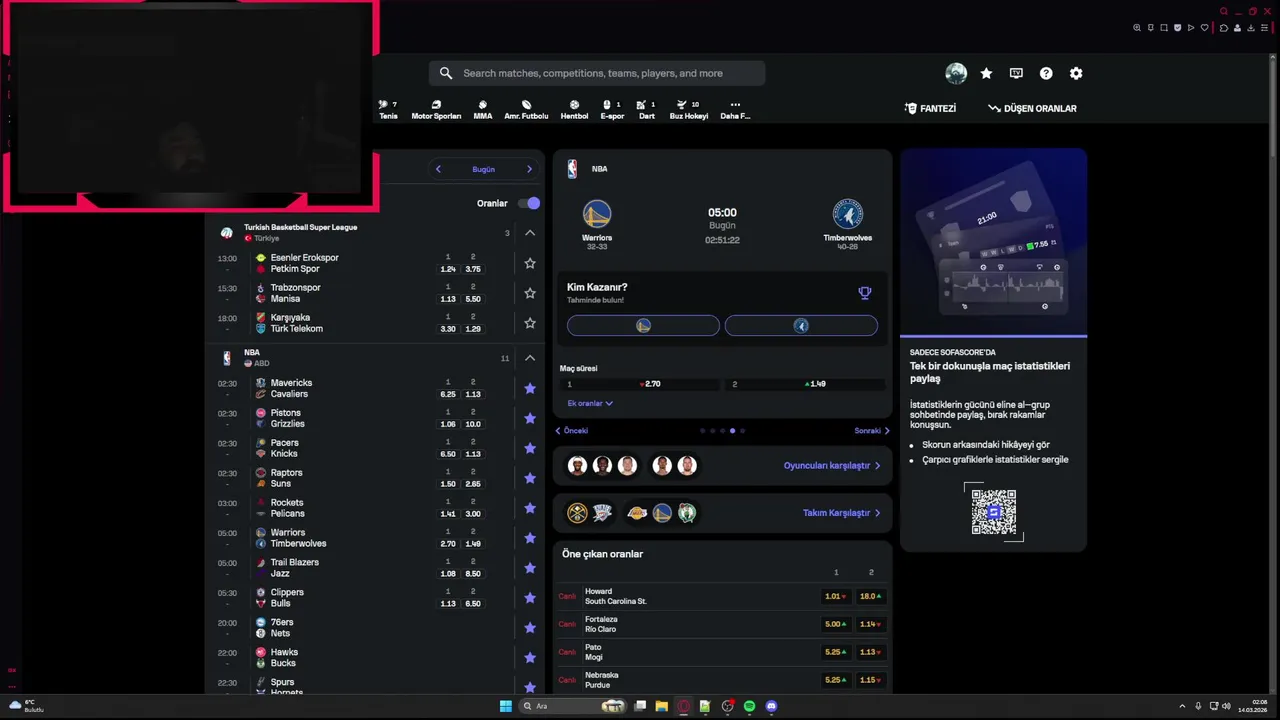Open the Dart sport icon
The width and height of the screenshot is (1280, 720).
point(647,109)
